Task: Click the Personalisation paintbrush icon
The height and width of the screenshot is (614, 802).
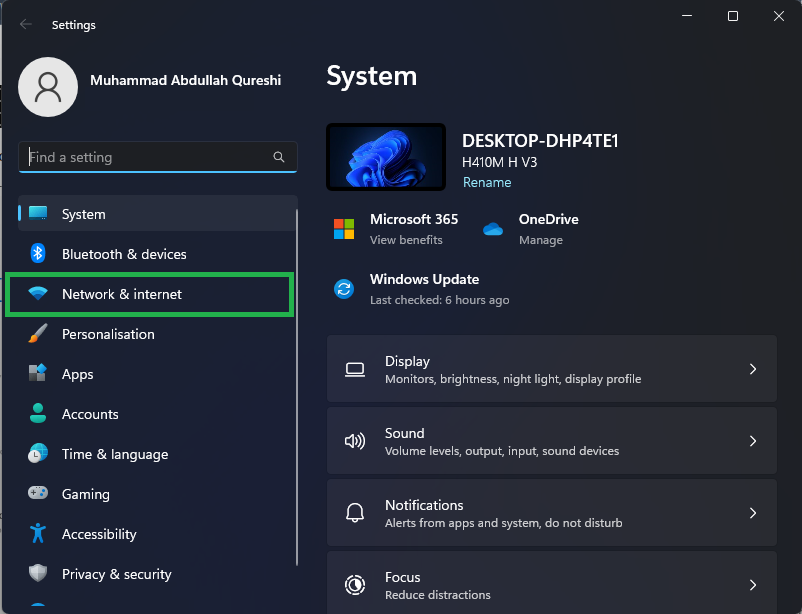Action: tap(38, 334)
